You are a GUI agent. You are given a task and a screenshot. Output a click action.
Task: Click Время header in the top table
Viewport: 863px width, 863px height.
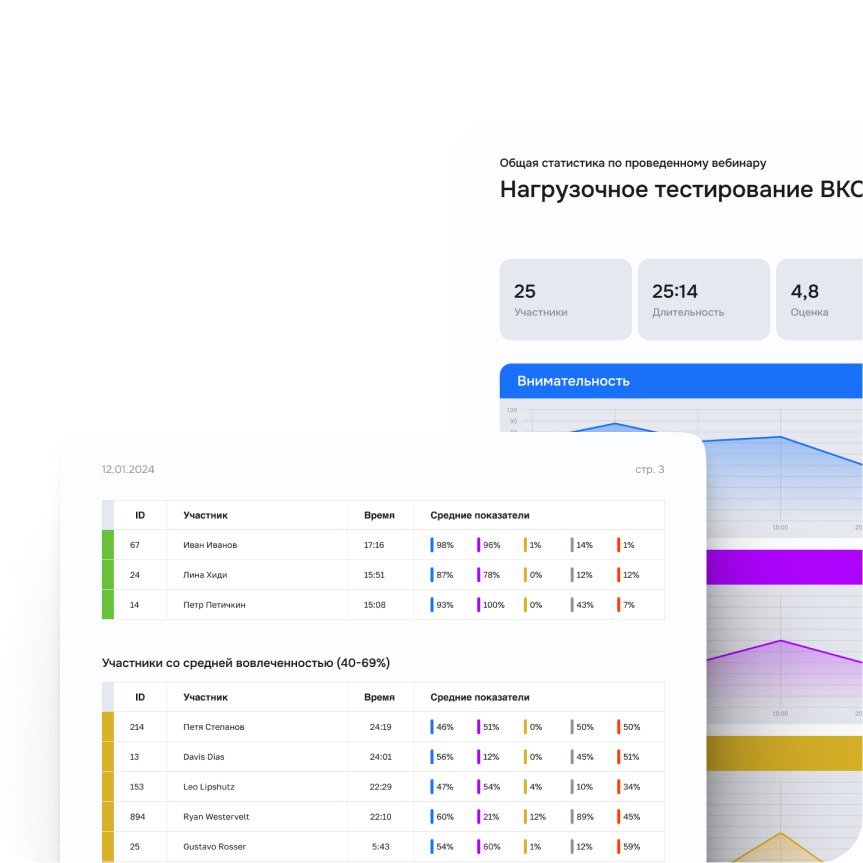click(x=379, y=515)
